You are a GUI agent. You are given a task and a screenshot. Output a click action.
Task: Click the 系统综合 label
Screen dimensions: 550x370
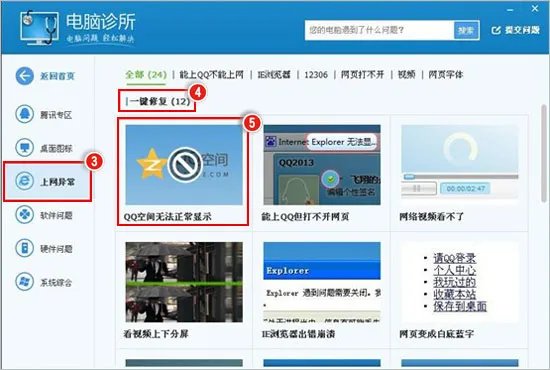point(56,282)
